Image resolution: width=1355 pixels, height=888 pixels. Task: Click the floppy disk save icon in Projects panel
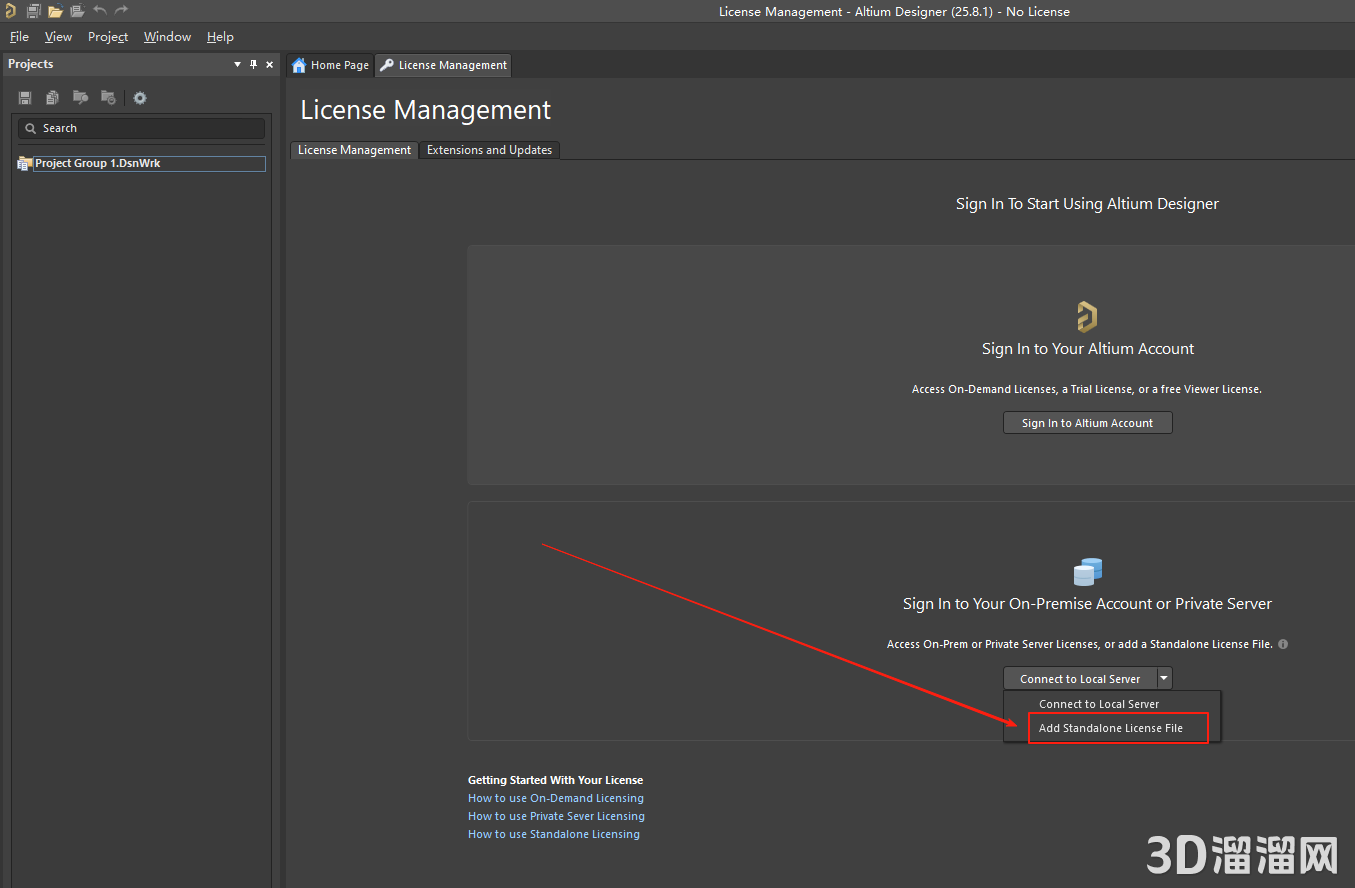click(x=25, y=98)
